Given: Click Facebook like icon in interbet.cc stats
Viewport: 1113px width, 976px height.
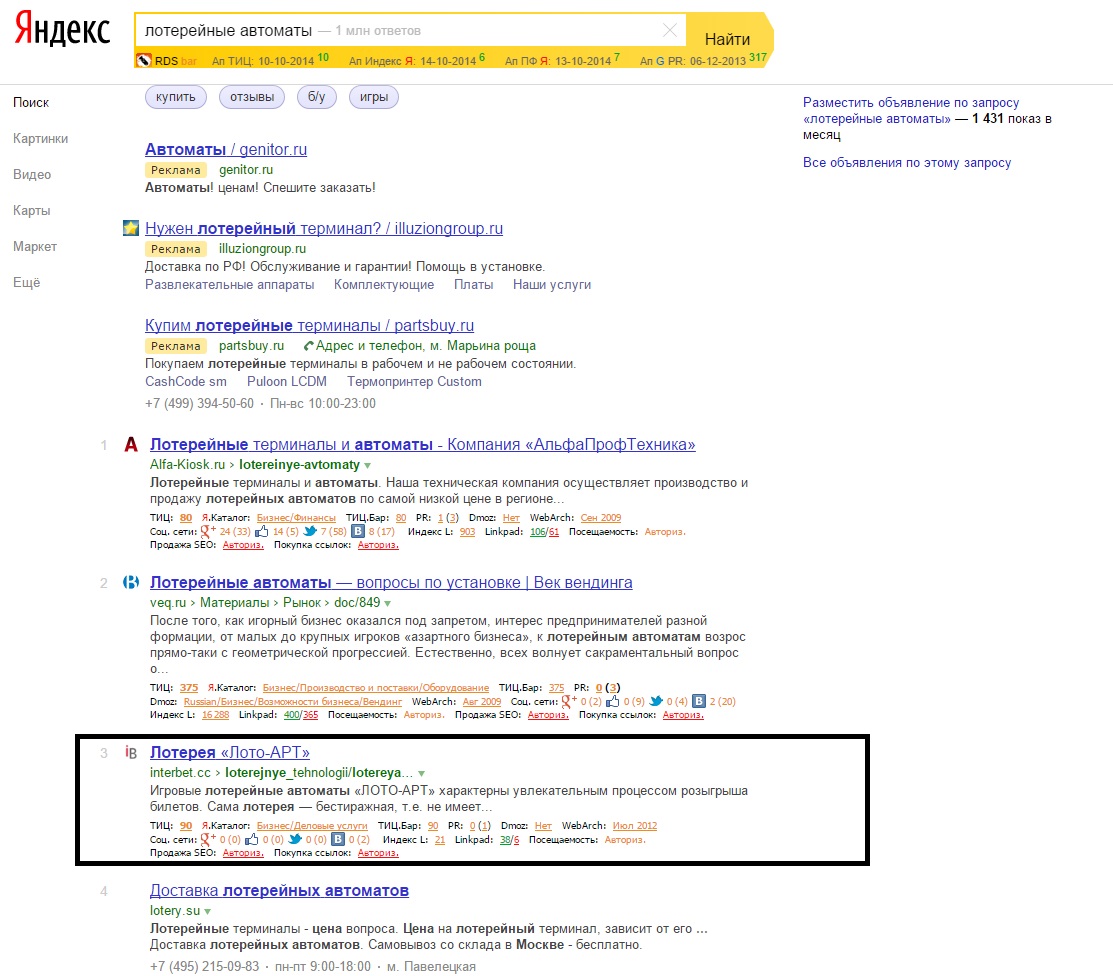Looking at the screenshot, I should [251, 839].
